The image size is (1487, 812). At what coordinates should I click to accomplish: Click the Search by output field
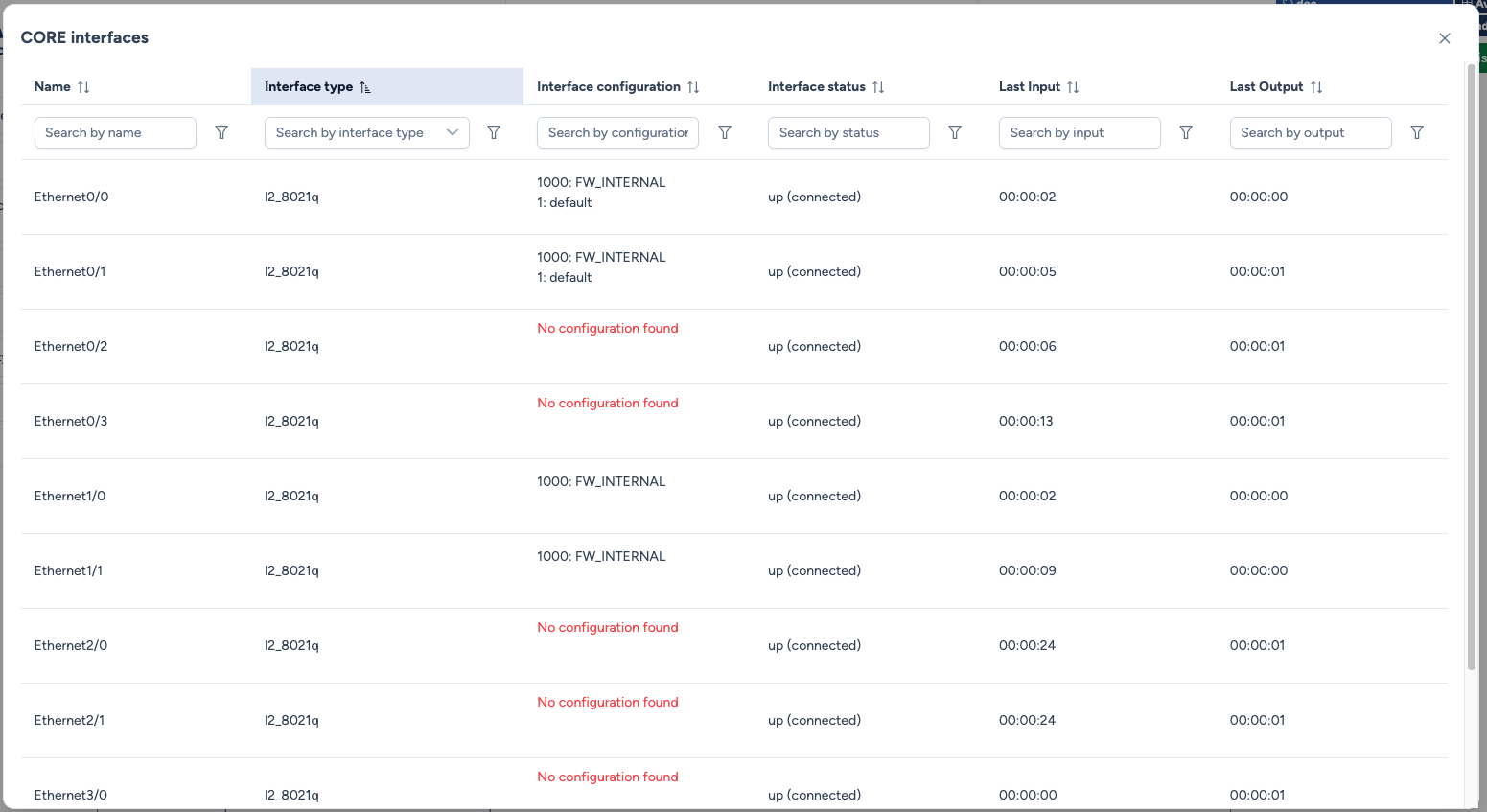coord(1310,132)
